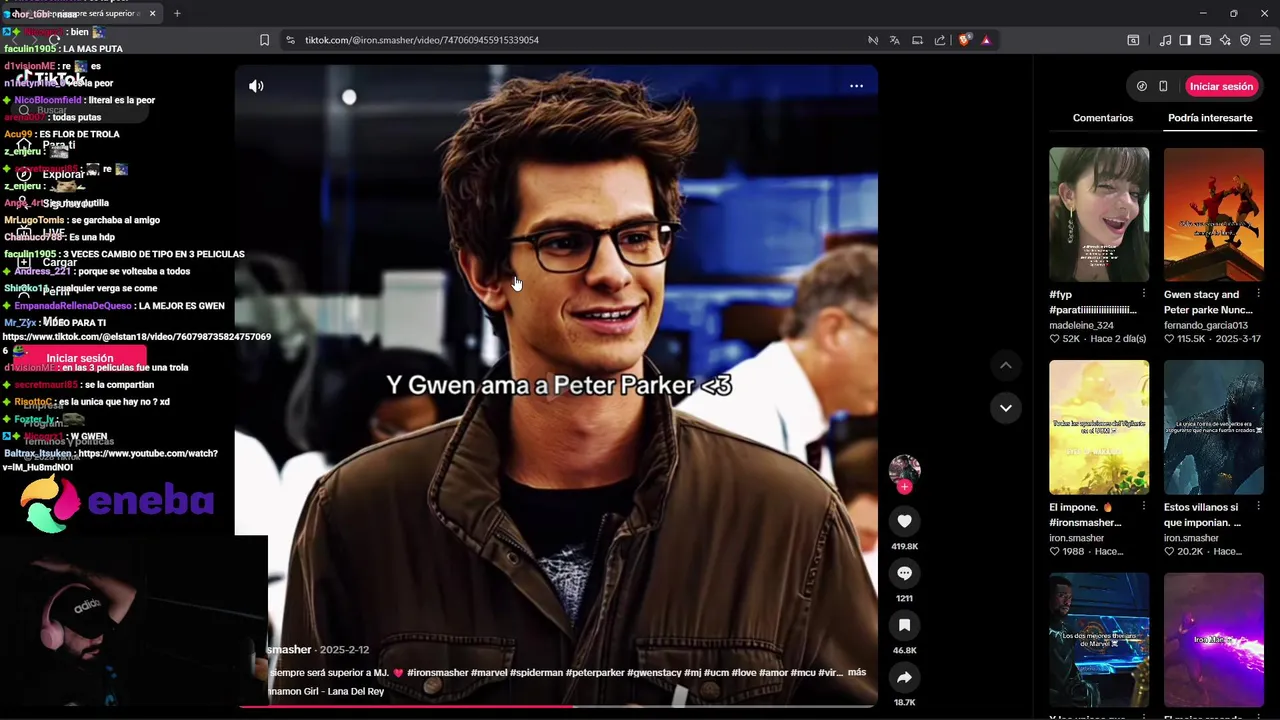Expand the caption with más
The width and height of the screenshot is (1280, 720).
[857, 672]
